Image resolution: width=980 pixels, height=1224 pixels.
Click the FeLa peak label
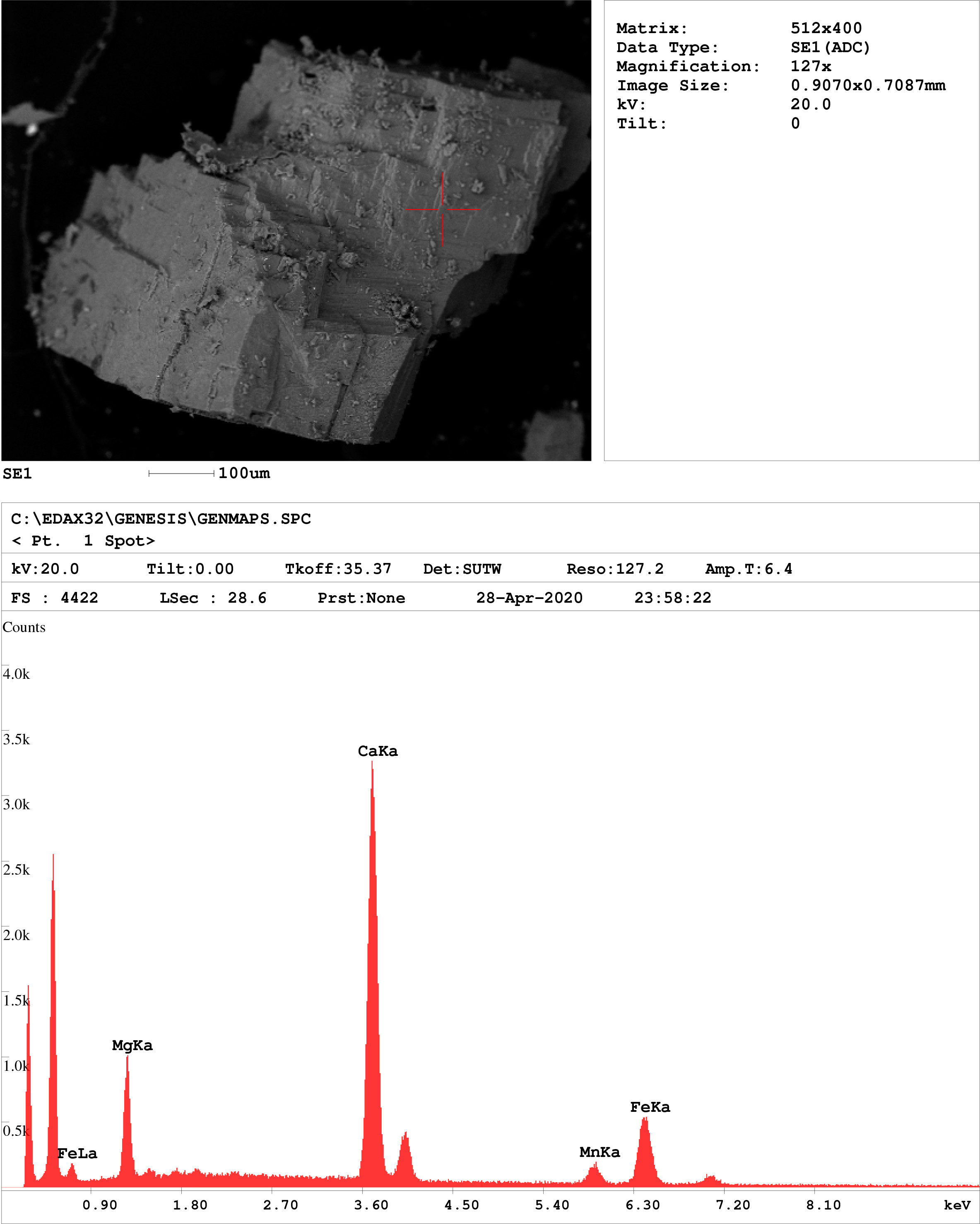point(77,1154)
